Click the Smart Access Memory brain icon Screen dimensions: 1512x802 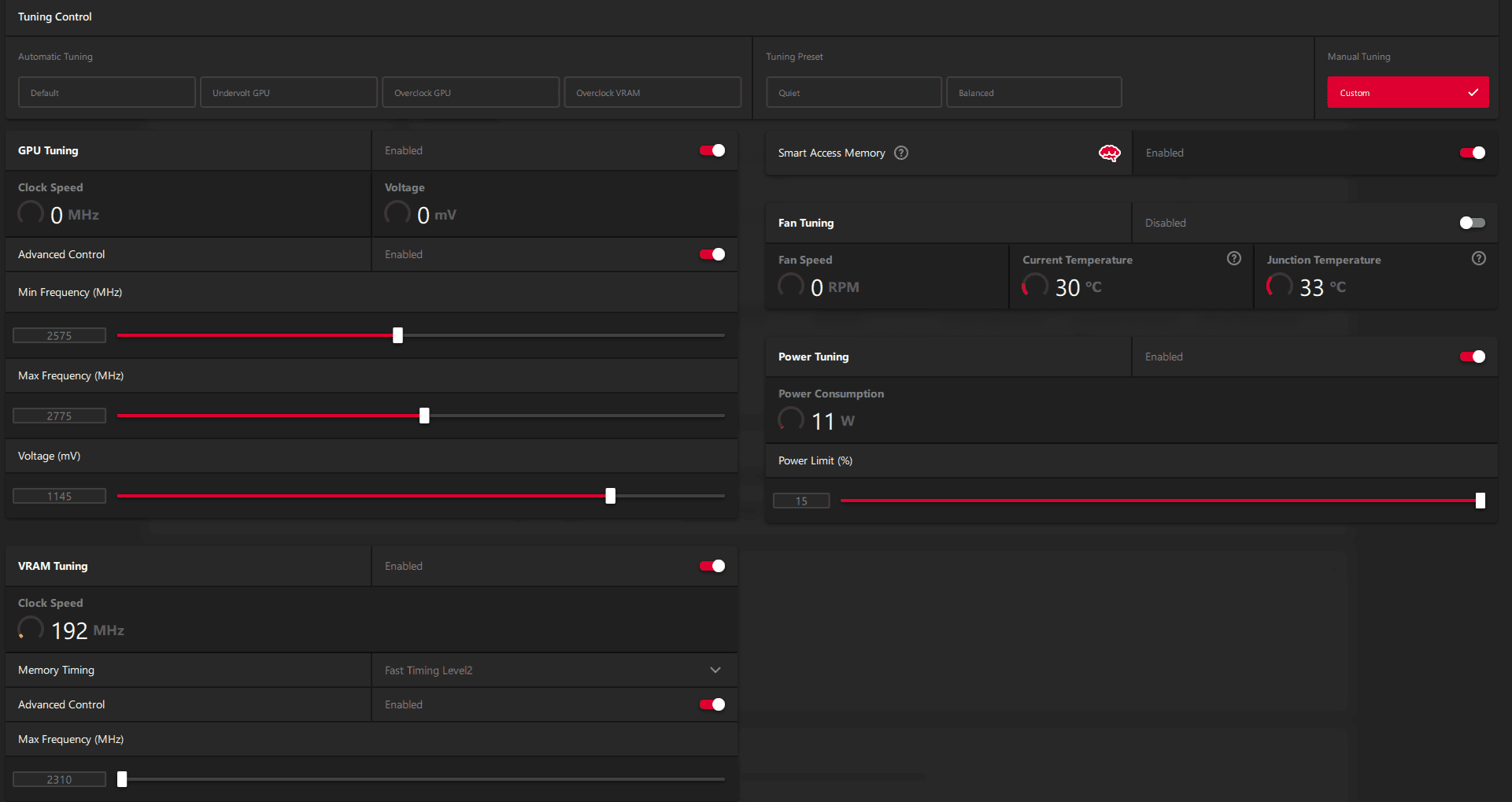tap(1109, 153)
